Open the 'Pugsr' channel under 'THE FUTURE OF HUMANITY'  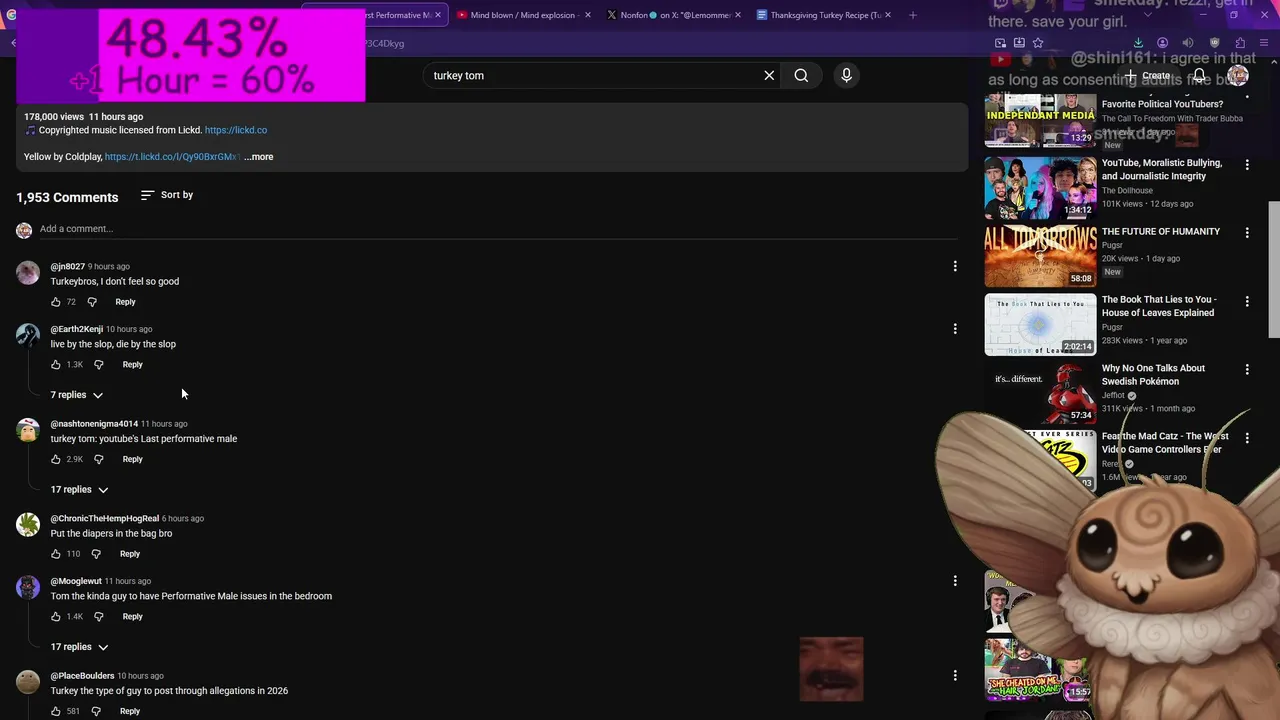1112,245
